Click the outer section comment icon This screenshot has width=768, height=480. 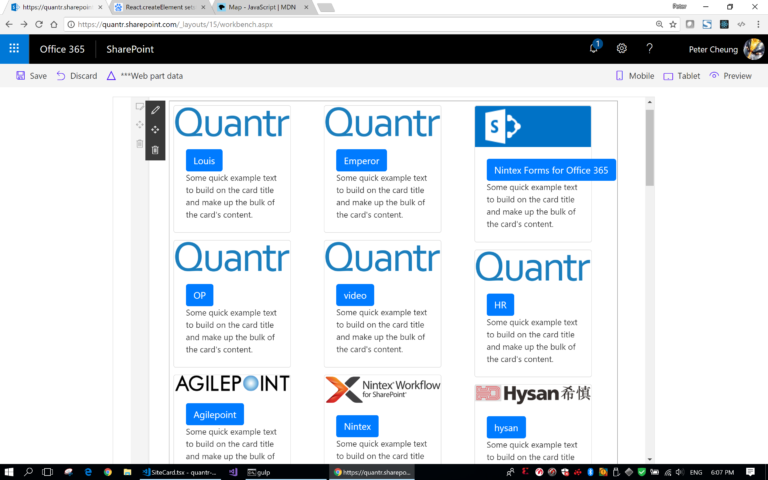[140, 106]
